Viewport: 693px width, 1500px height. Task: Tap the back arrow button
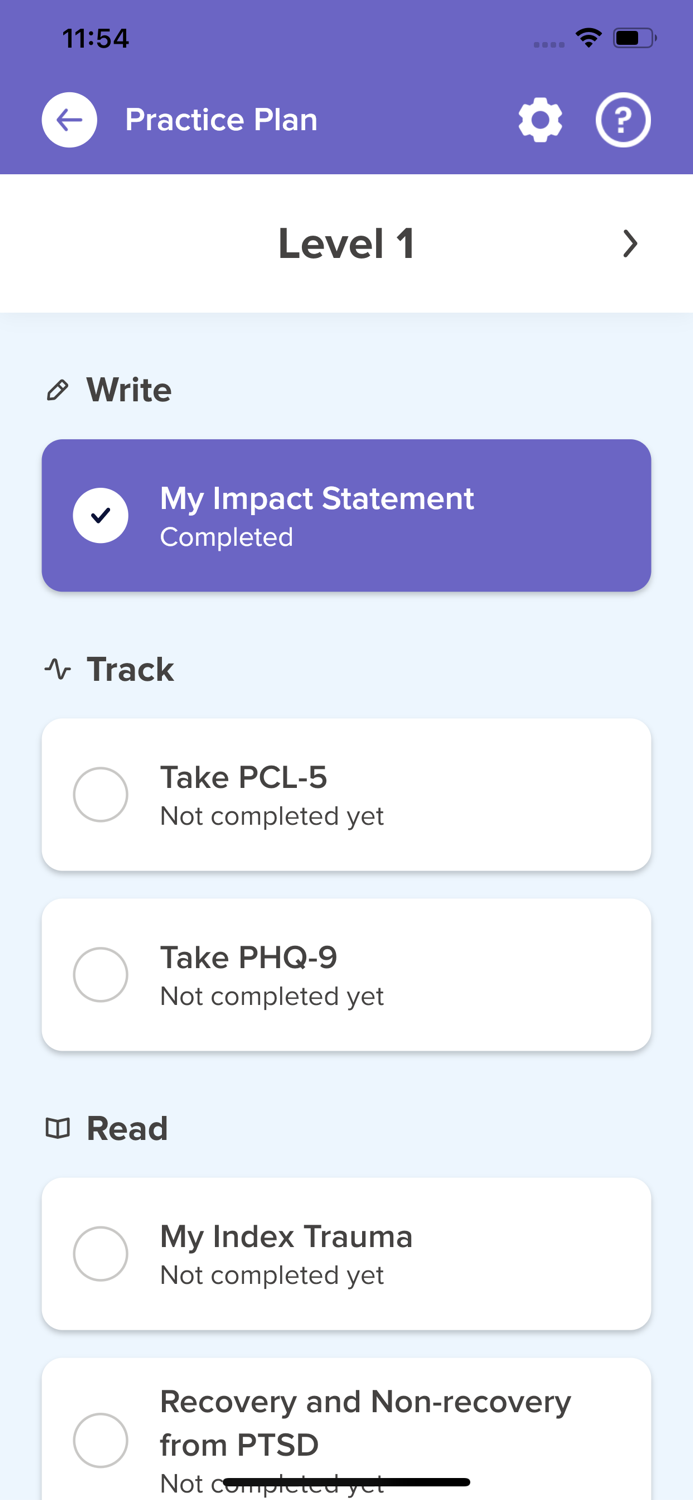(x=69, y=120)
